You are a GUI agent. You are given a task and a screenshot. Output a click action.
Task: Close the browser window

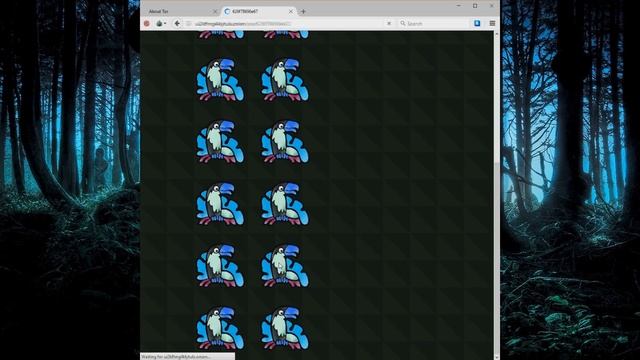tap(491, 6)
